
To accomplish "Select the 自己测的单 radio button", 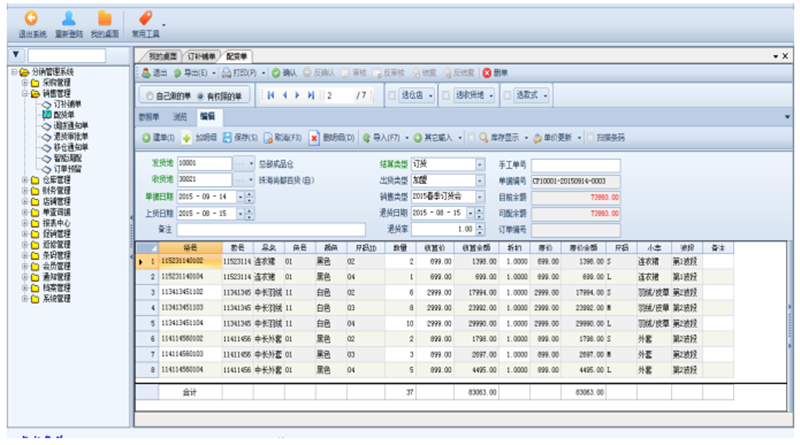I will point(149,96).
